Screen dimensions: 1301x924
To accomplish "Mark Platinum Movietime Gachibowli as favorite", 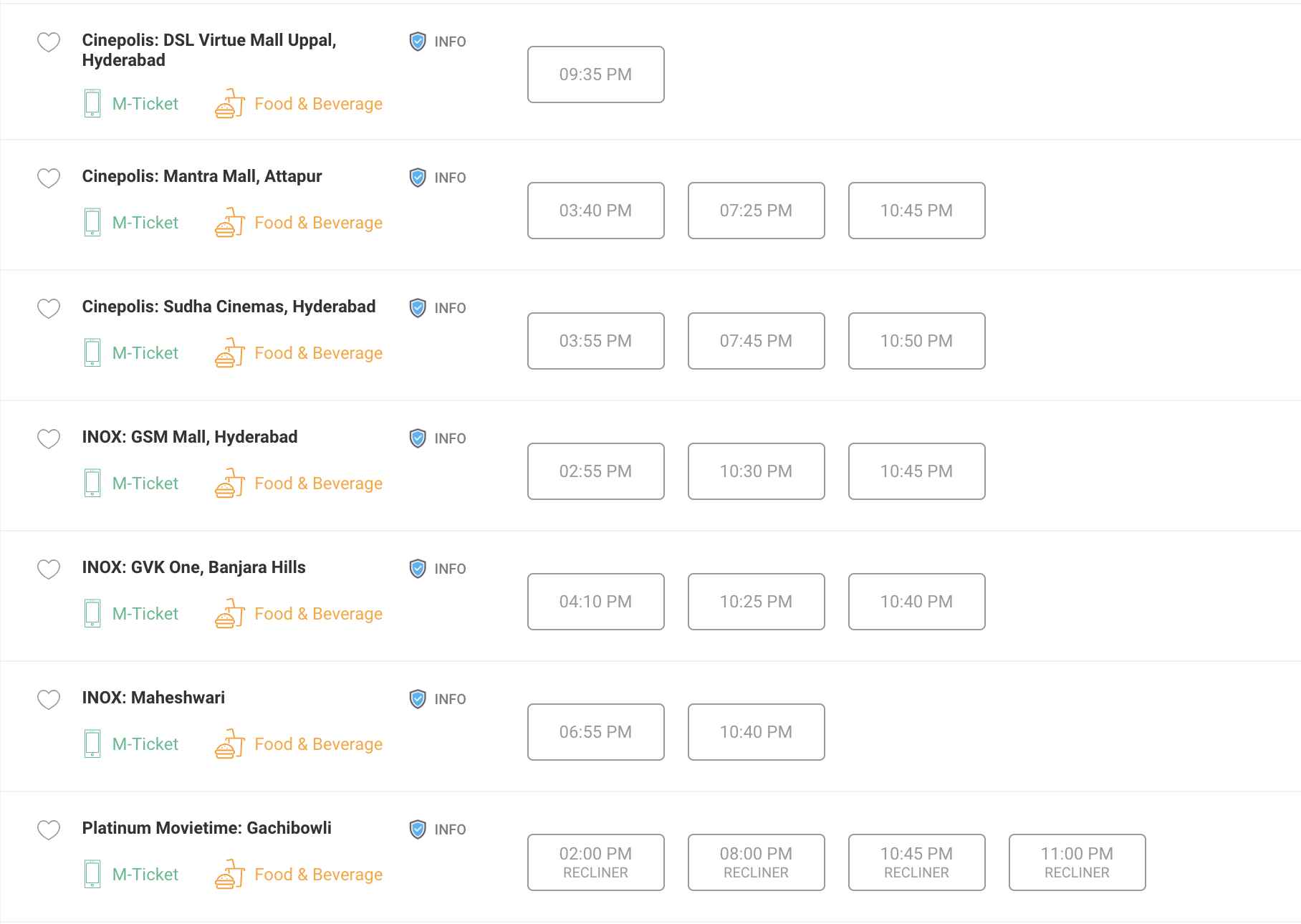I will tap(49, 829).
